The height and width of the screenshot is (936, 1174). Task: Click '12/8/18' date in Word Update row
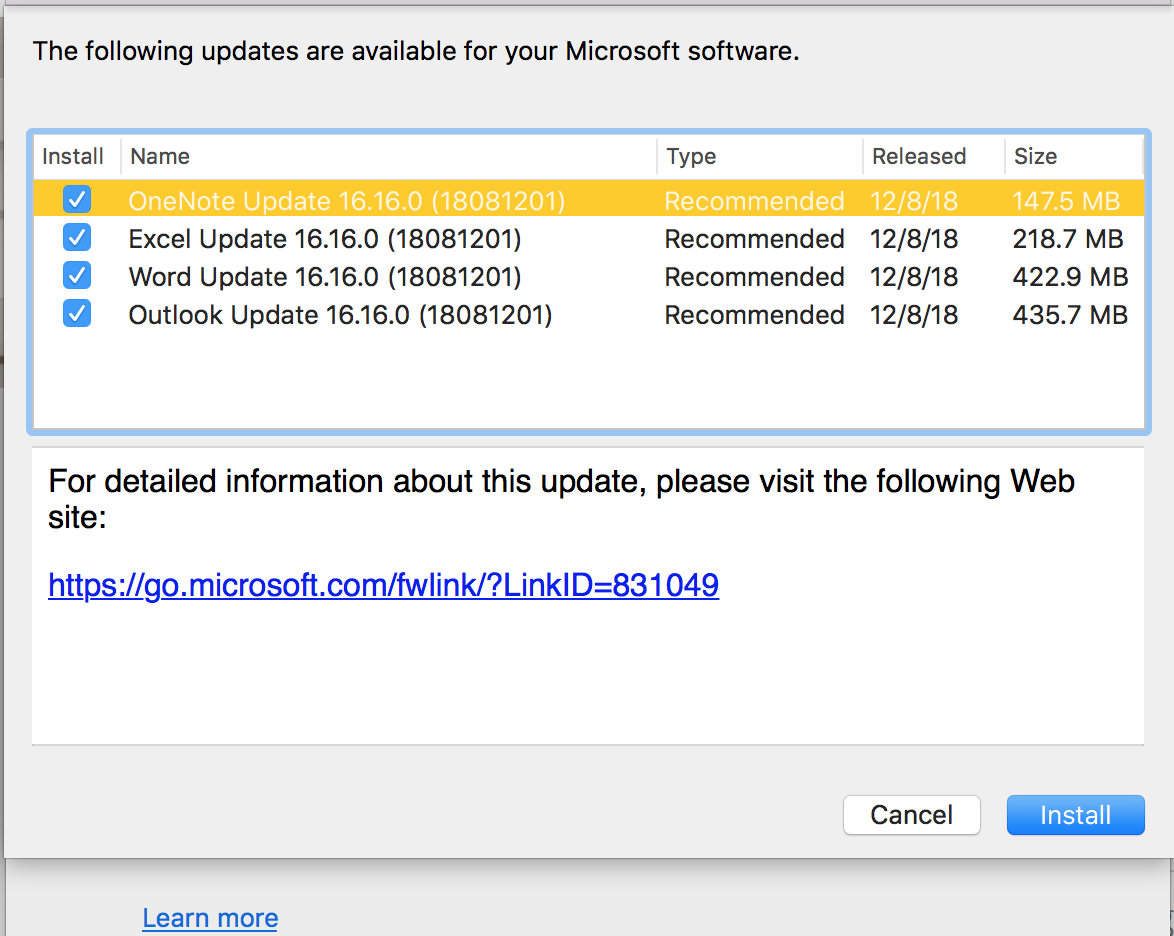[x=913, y=277]
